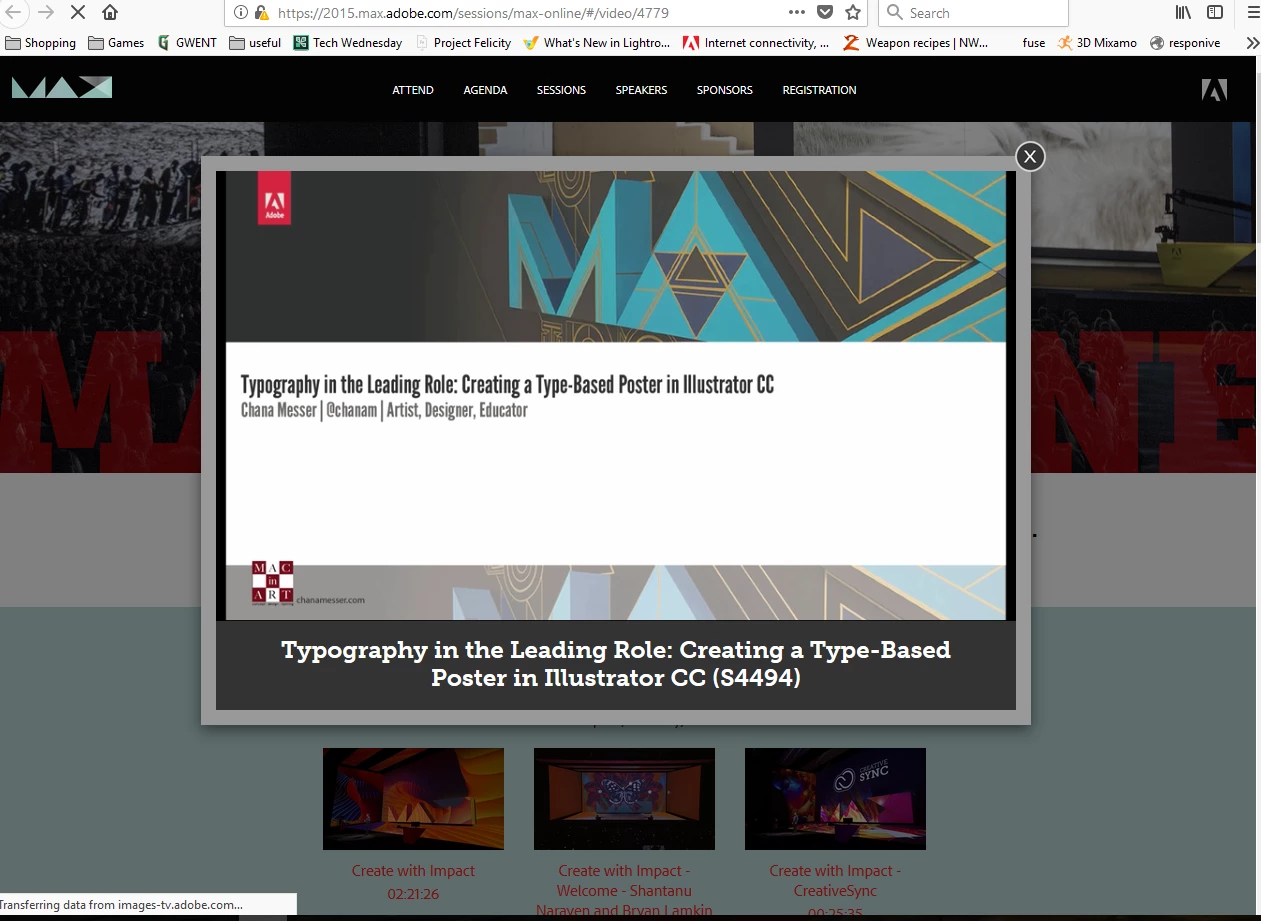The height and width of the screenshot is (921, 1261).
Task: Open Create with Impact CreativeSync link
Action: [x=835, y=881]
